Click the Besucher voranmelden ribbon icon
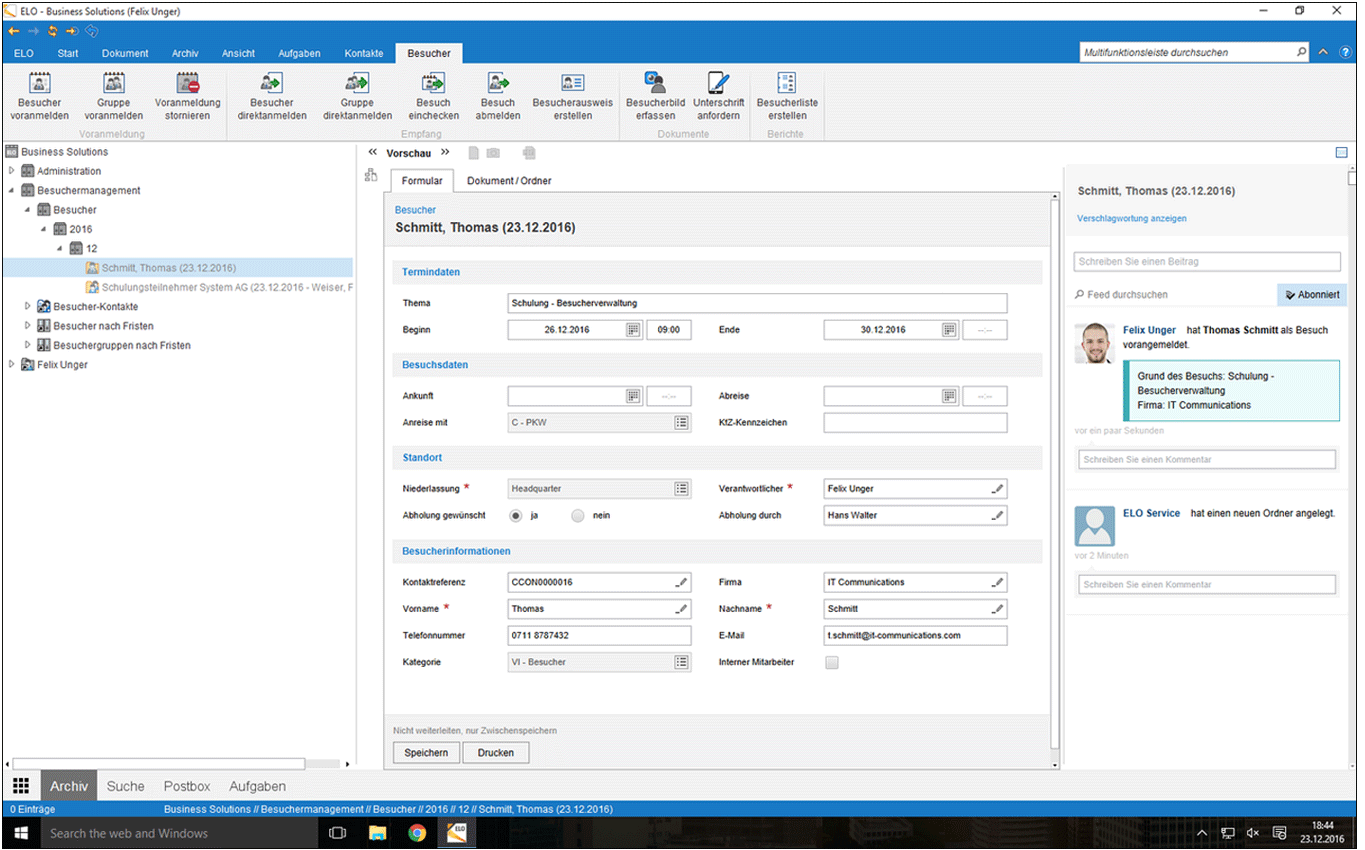The image size is (1365, 850). pyautogui.click(x=39, y=84)
